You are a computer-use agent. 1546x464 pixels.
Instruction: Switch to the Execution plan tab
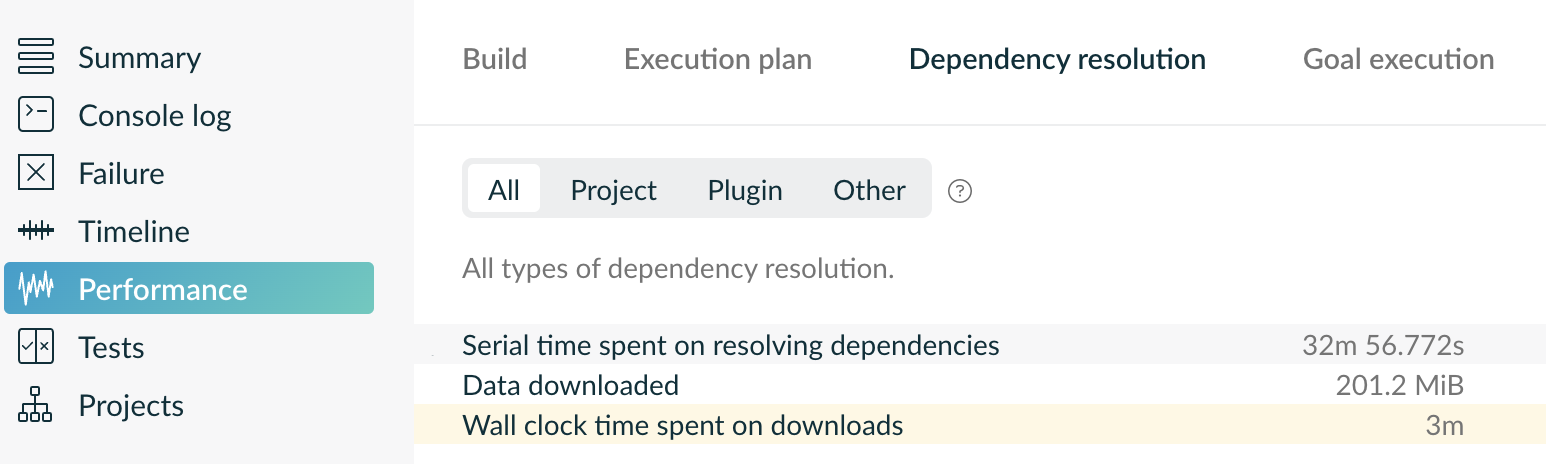[718, 59]
